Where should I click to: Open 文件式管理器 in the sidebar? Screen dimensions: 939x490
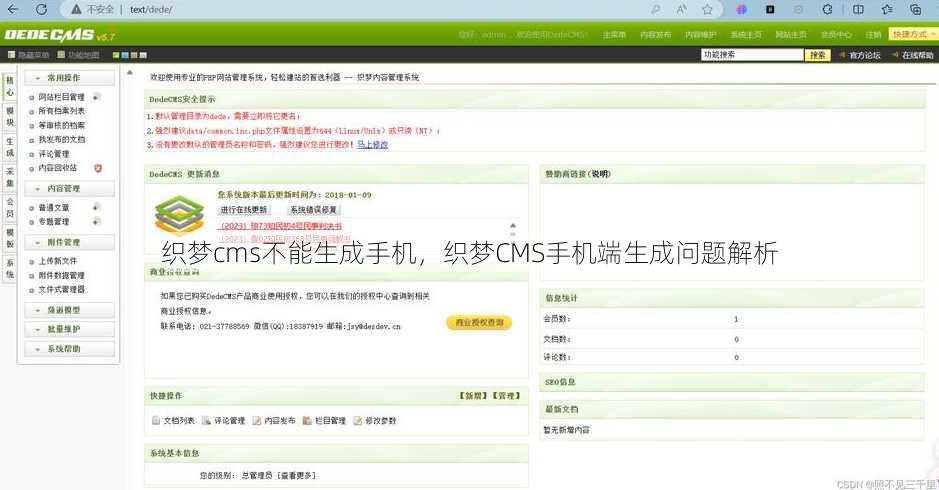point(62,289)
